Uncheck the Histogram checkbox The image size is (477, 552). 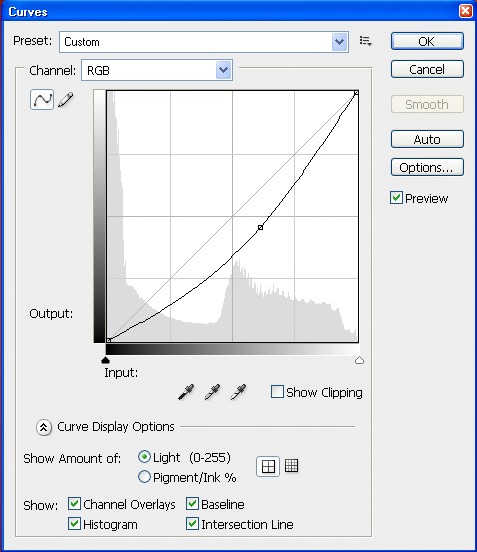(74, 523)
